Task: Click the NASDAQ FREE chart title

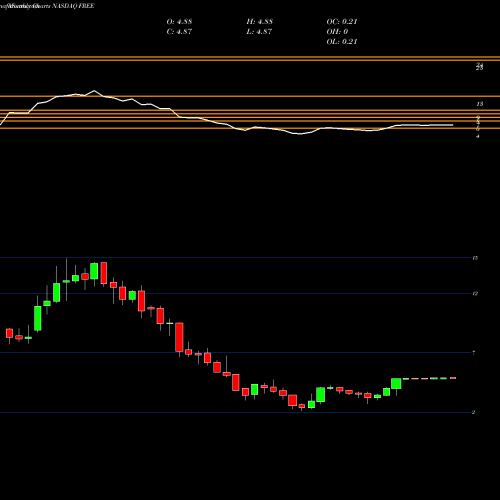Action: pos(73,6)
